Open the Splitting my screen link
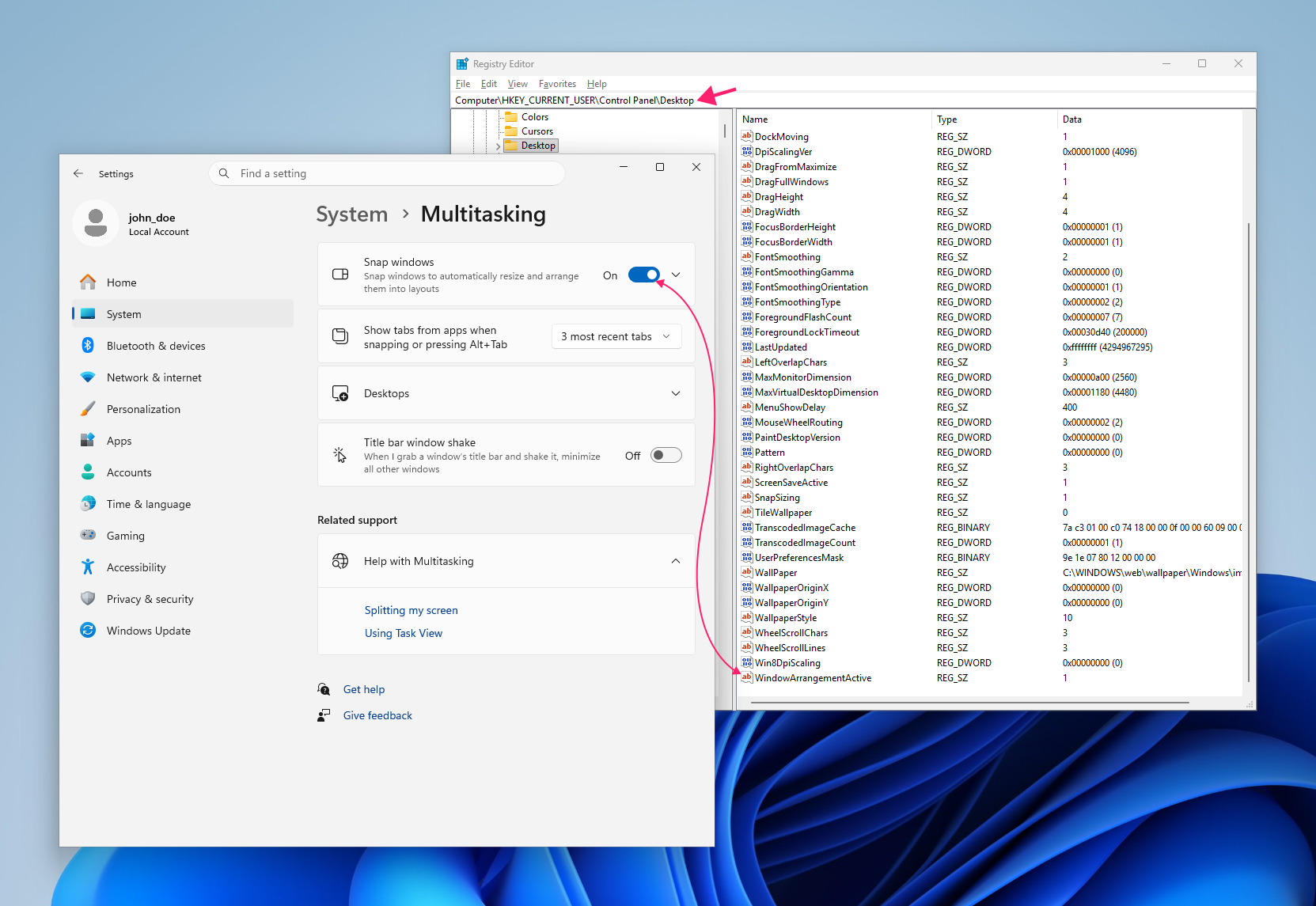 [411, 610]
